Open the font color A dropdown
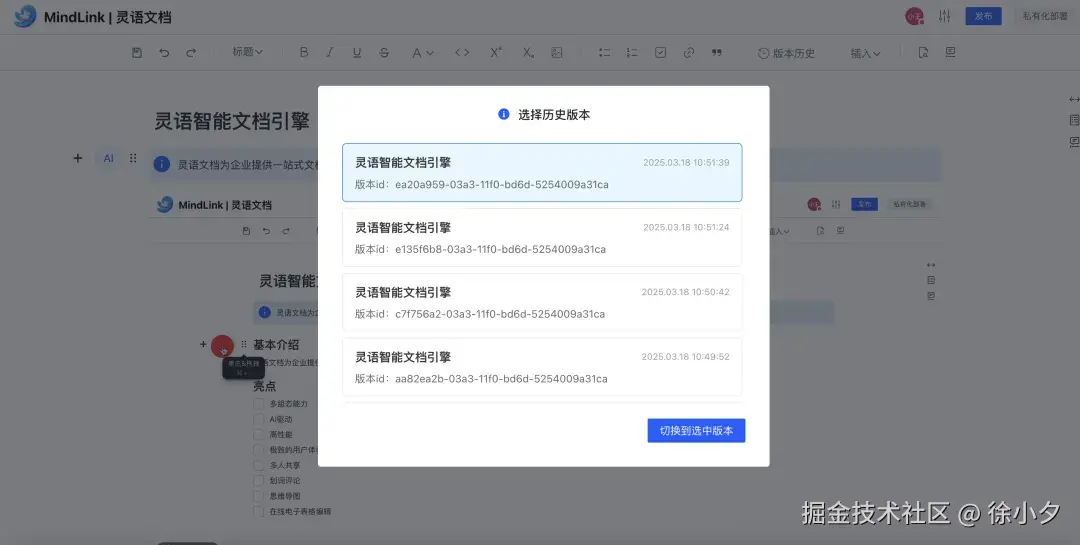The image size is (1080, 545). pyautogui.click(x=422, y=52)
